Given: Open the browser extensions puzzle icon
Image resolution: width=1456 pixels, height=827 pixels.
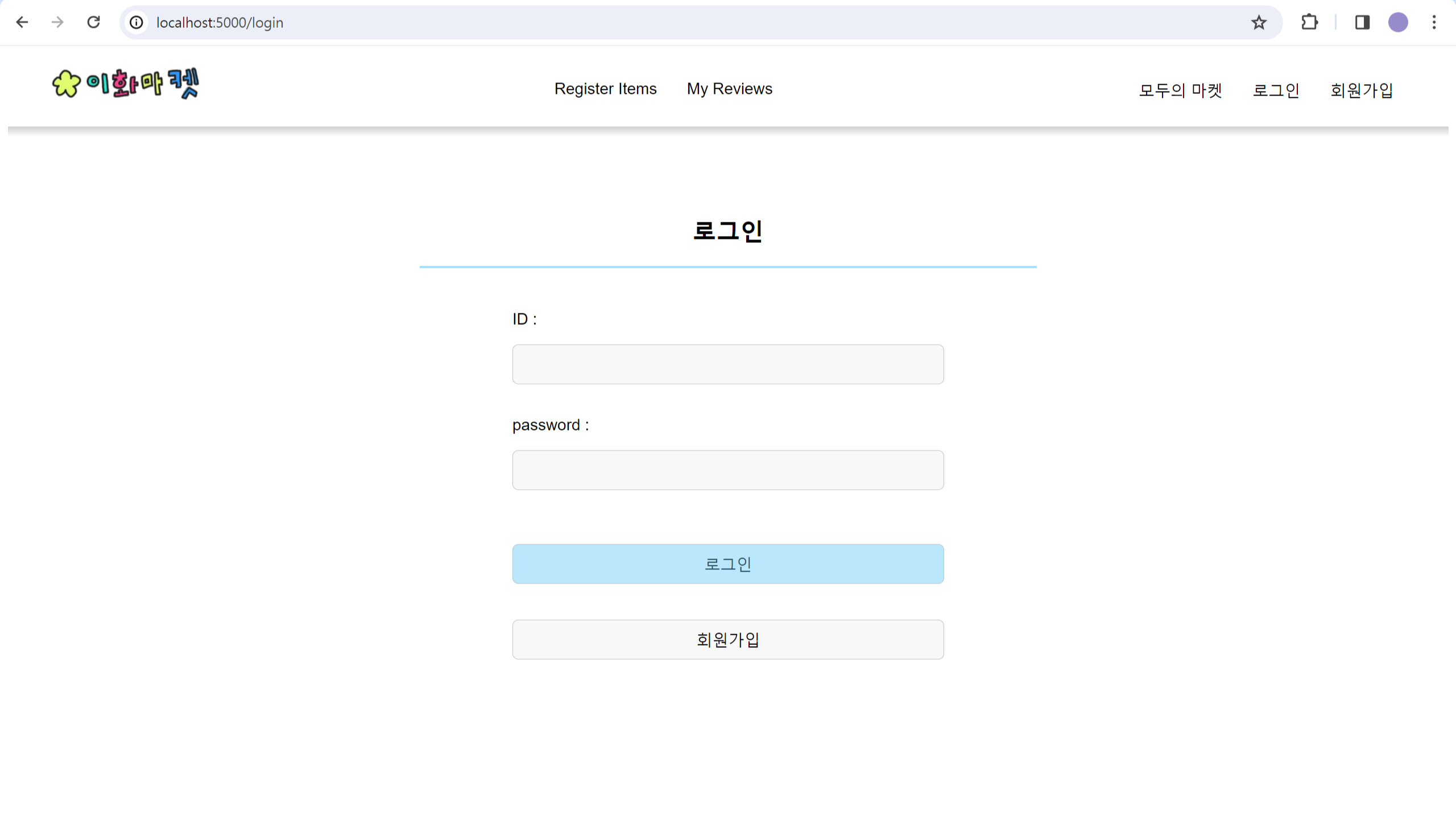Looking at the screenshot, I should [1309, 22].
